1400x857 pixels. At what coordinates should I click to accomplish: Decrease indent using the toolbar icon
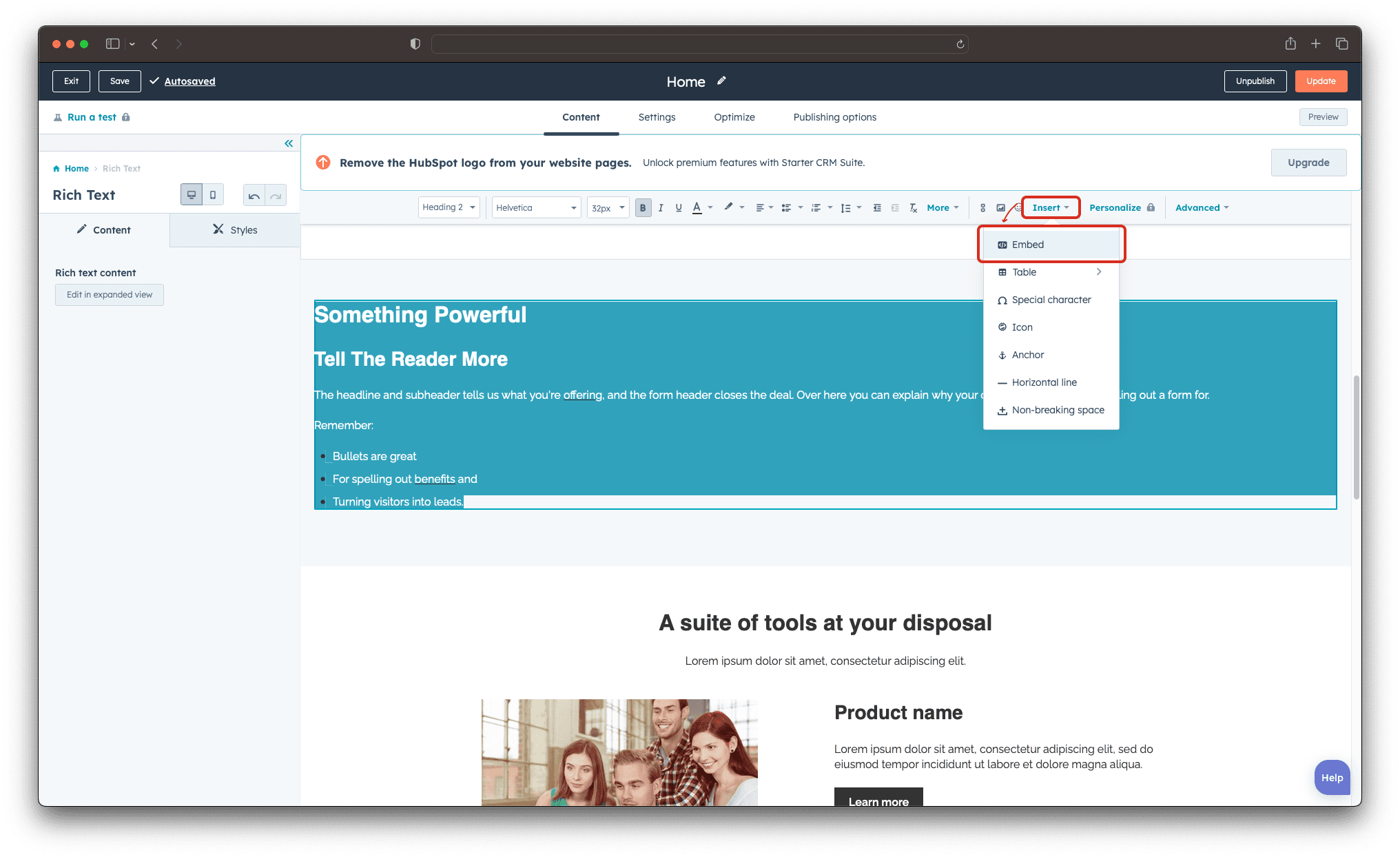click(877, 207)
